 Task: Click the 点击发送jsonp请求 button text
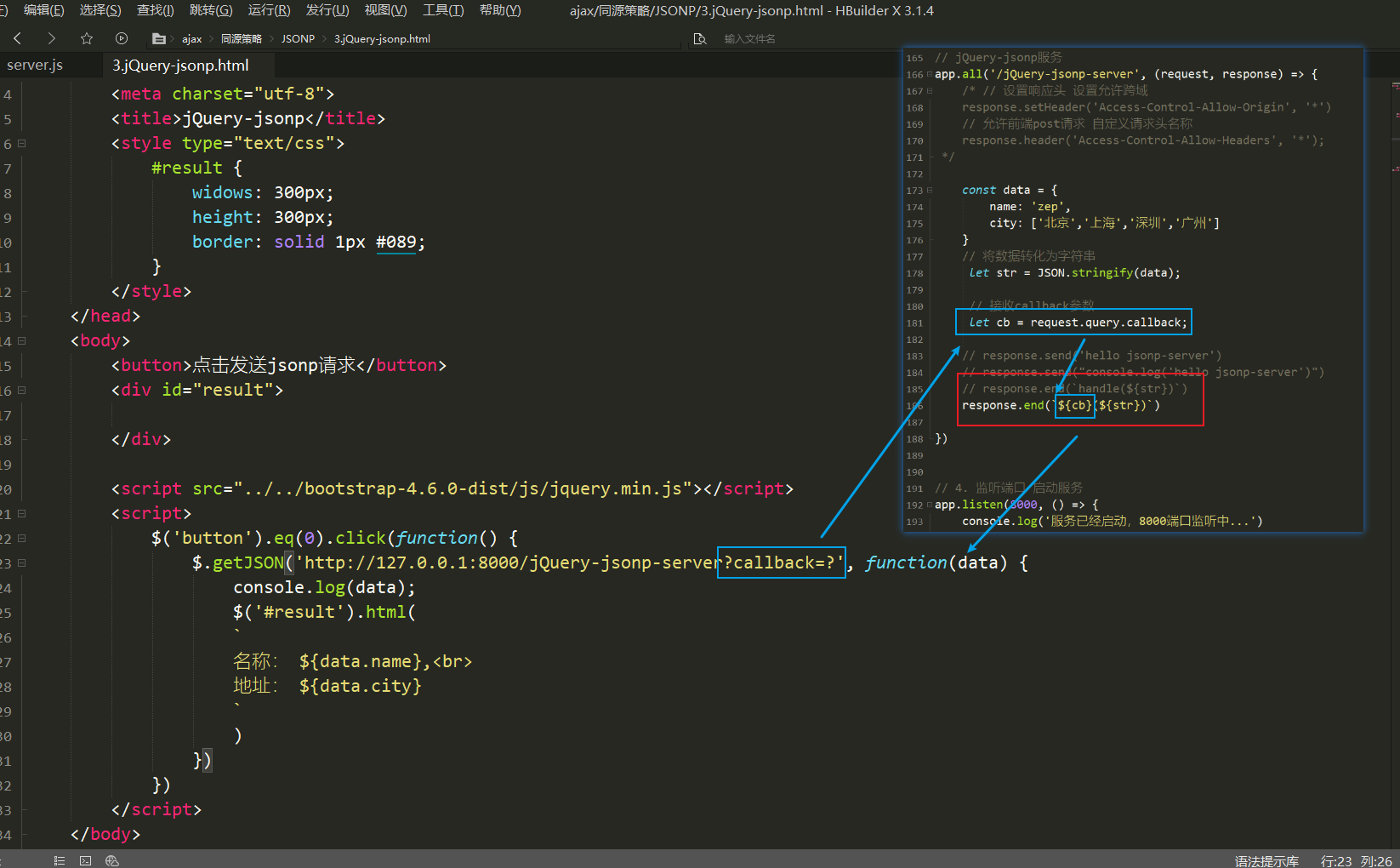coord(274,365)
